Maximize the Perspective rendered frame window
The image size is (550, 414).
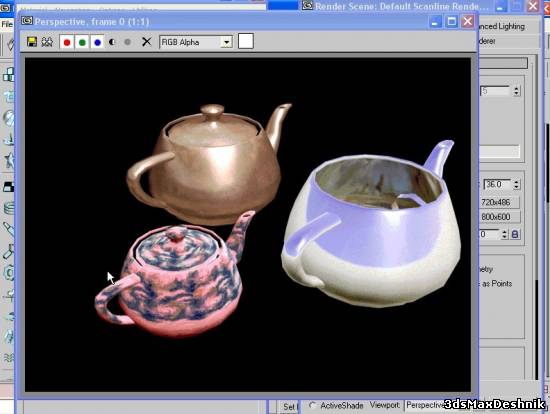(451, 22)
